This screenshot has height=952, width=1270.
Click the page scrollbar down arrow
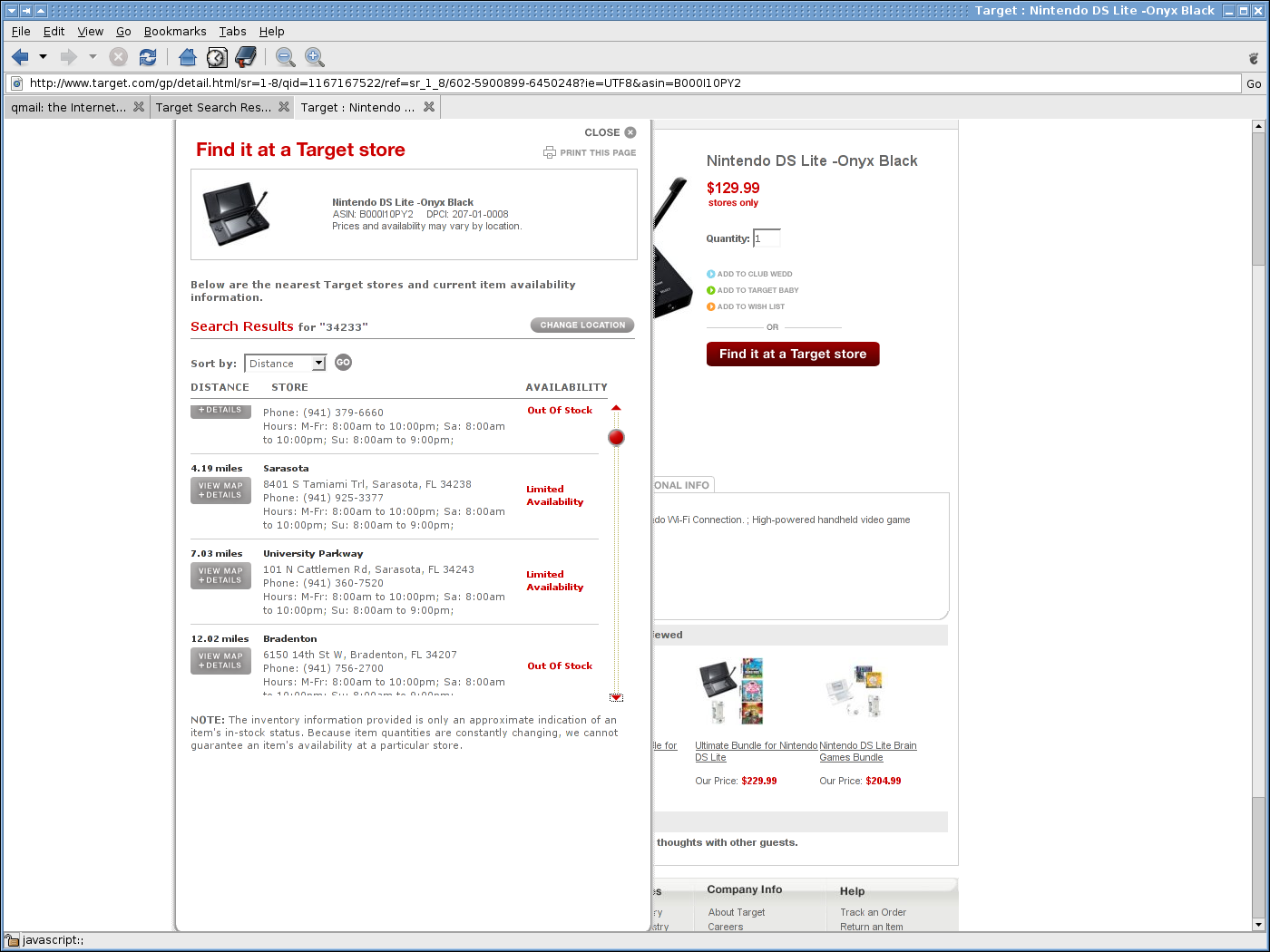(x=1258, y=925)
